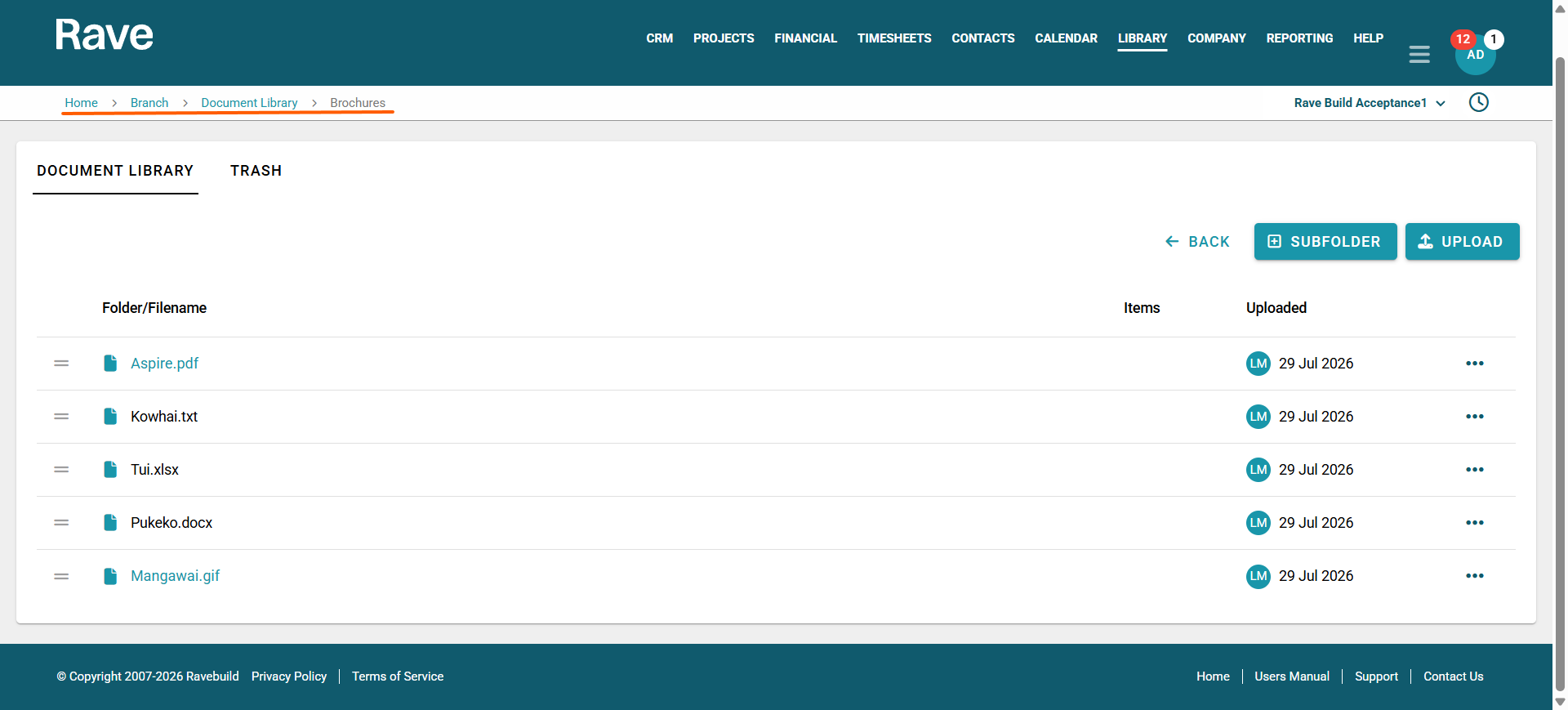
Task: Open three-dot menu for Tui.xlsx
Action: (1475, 470)
